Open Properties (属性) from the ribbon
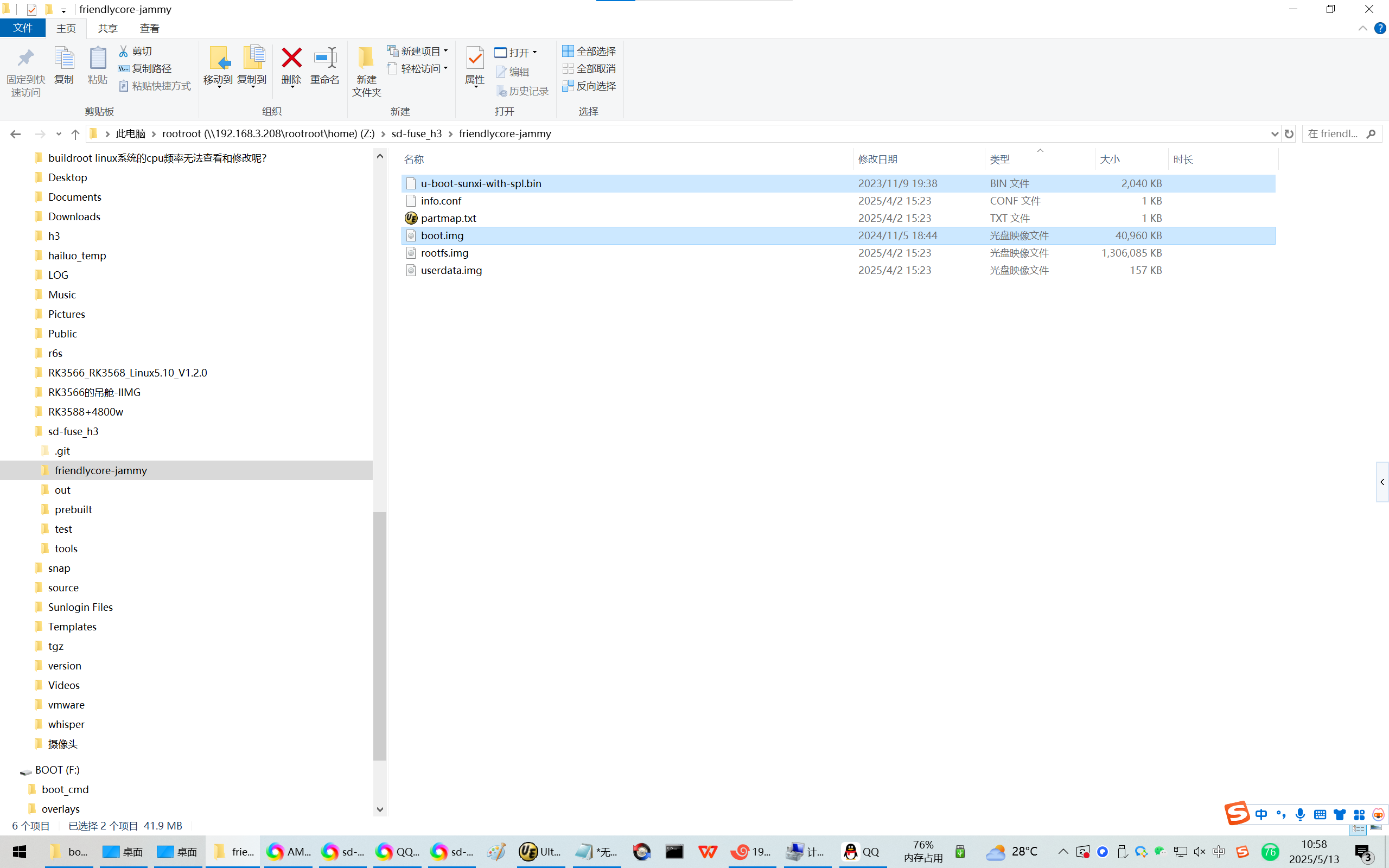This screenshot has width=1389, height=868. coord(475,59)
